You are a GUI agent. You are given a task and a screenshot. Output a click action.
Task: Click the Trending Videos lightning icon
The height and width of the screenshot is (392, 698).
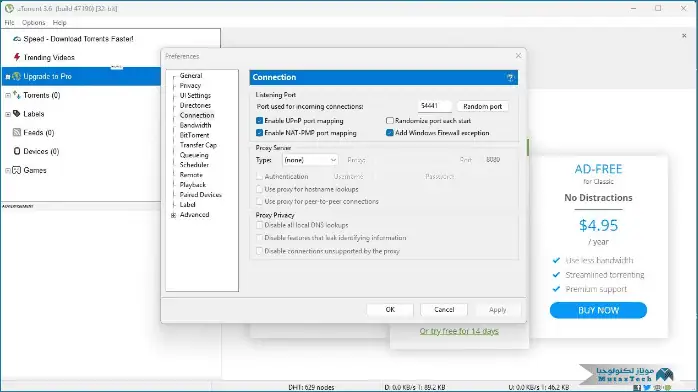click(17, 57)
